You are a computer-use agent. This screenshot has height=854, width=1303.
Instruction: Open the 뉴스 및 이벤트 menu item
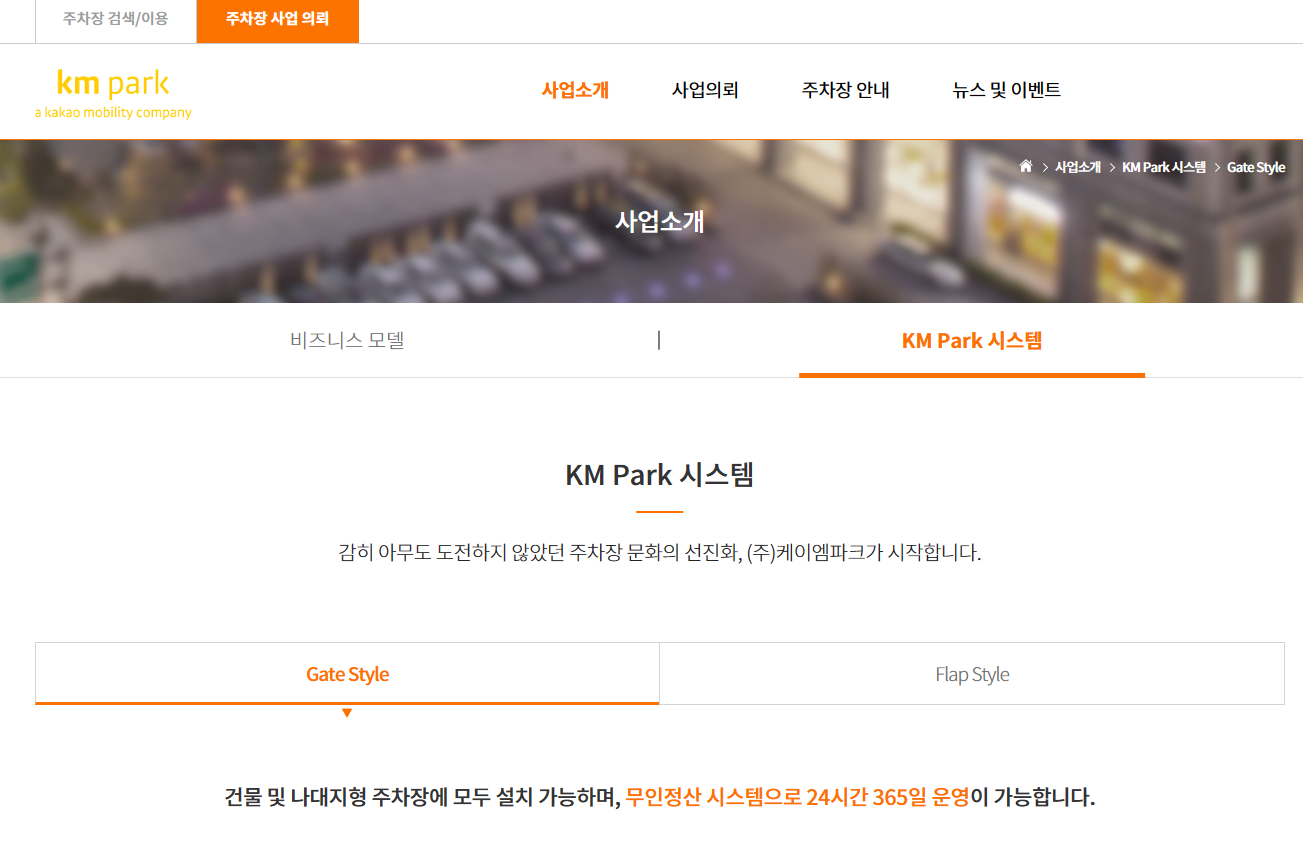point(1006,90)
